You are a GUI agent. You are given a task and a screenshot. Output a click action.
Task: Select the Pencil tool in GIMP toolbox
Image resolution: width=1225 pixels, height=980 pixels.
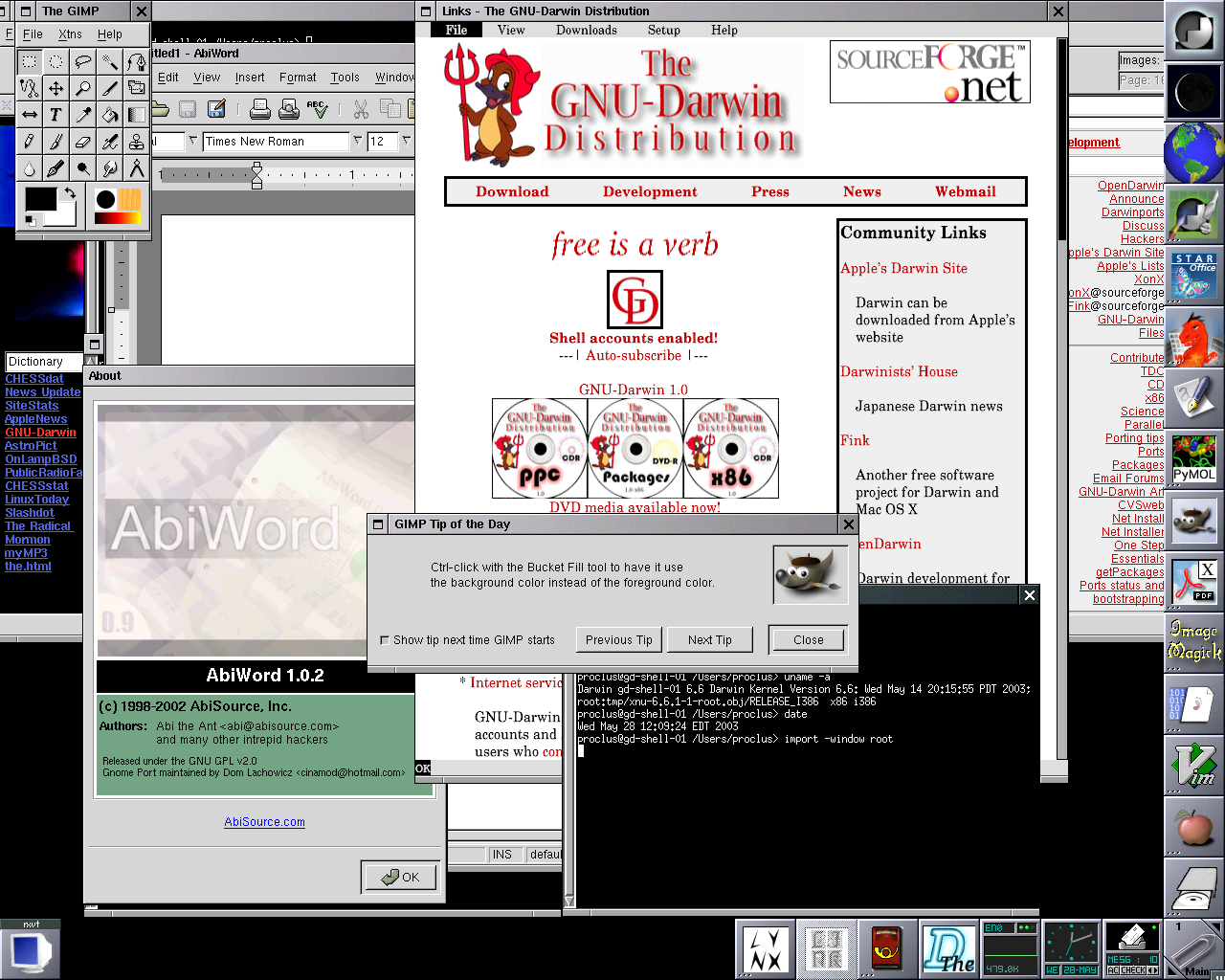[30, 143]
